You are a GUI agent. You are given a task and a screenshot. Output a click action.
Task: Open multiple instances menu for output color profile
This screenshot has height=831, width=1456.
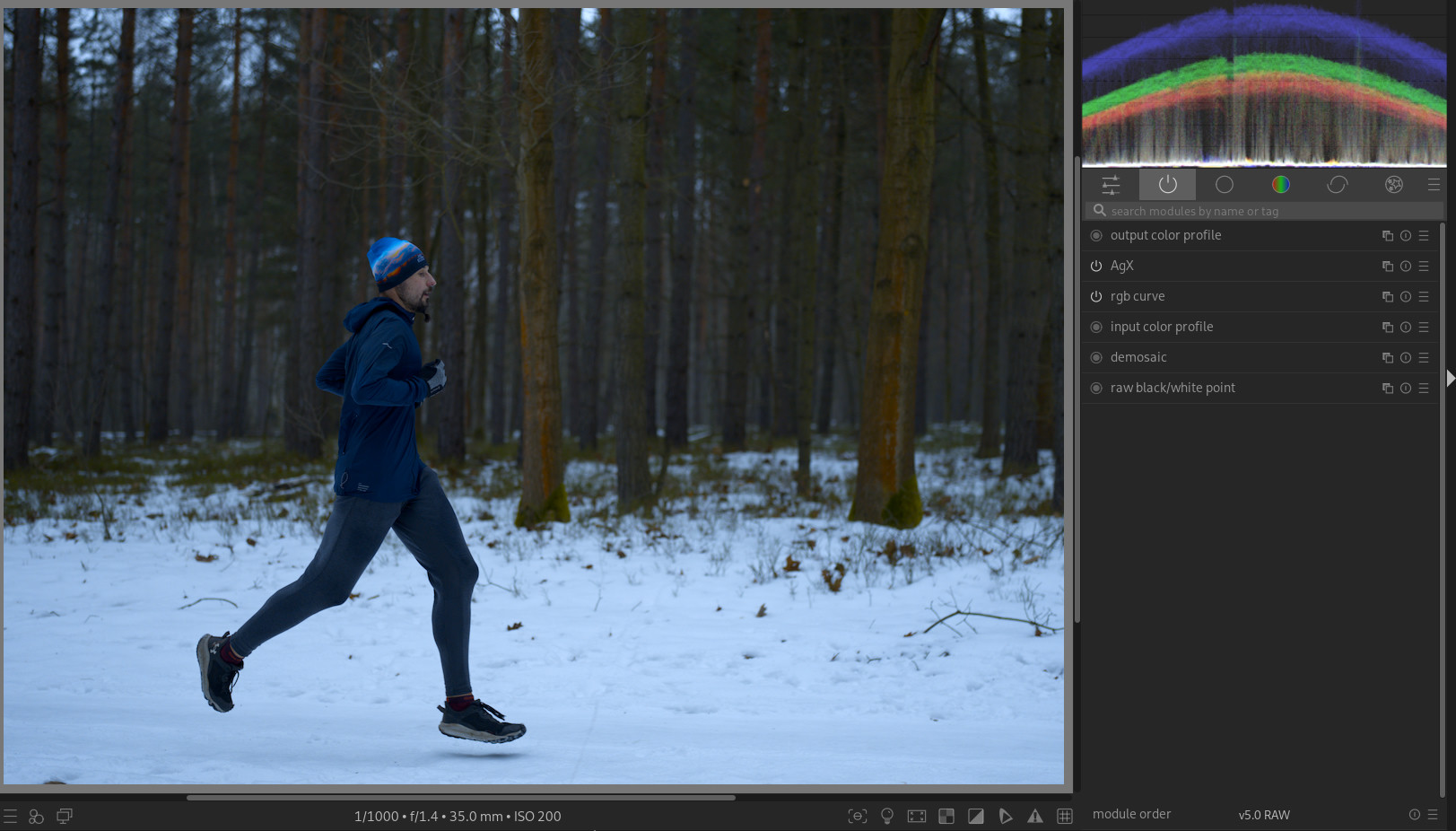(1388, 236)
